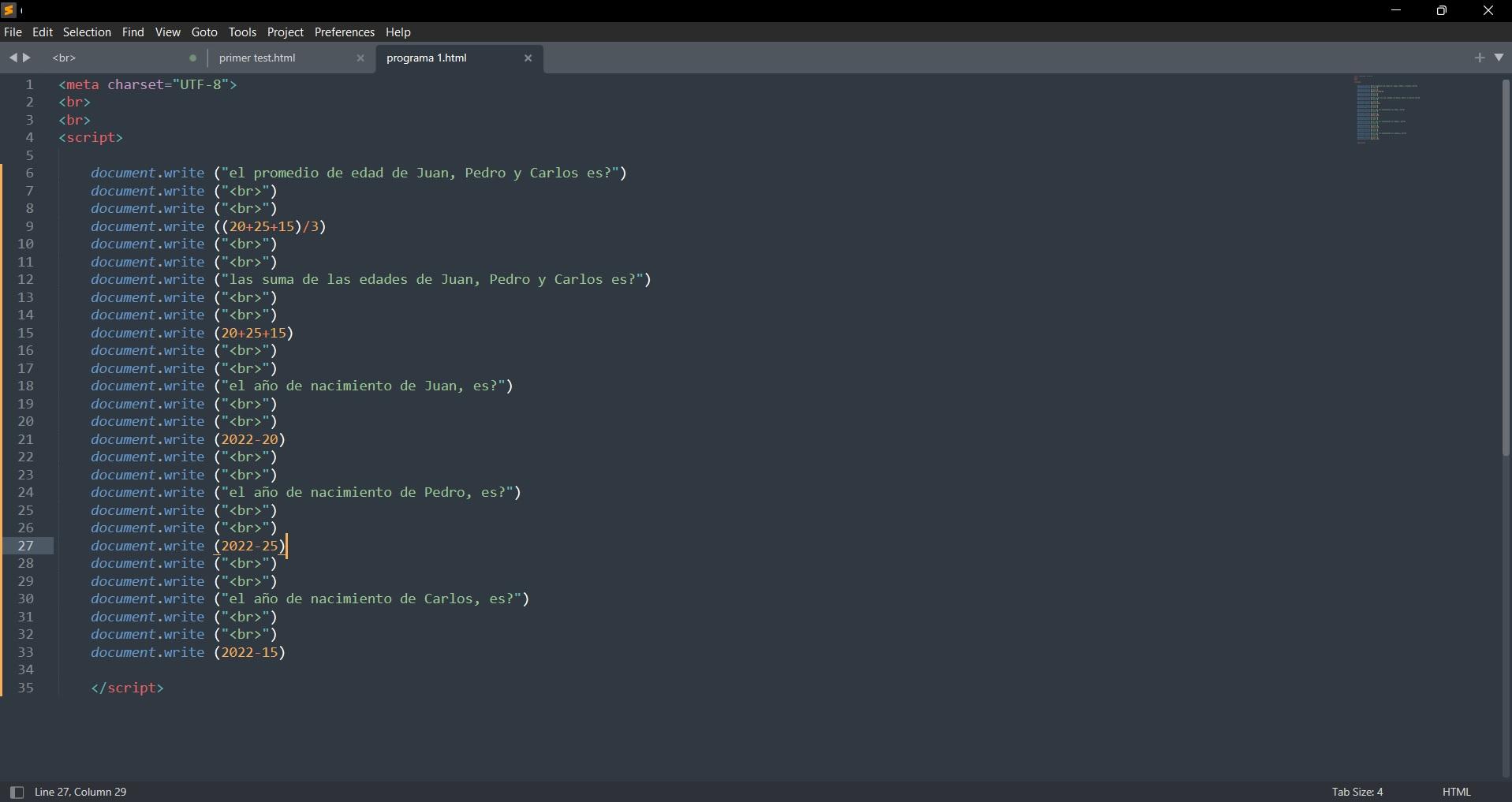
Task: Restore down the Sublime Text window
Action: [x=1442, y=10]
